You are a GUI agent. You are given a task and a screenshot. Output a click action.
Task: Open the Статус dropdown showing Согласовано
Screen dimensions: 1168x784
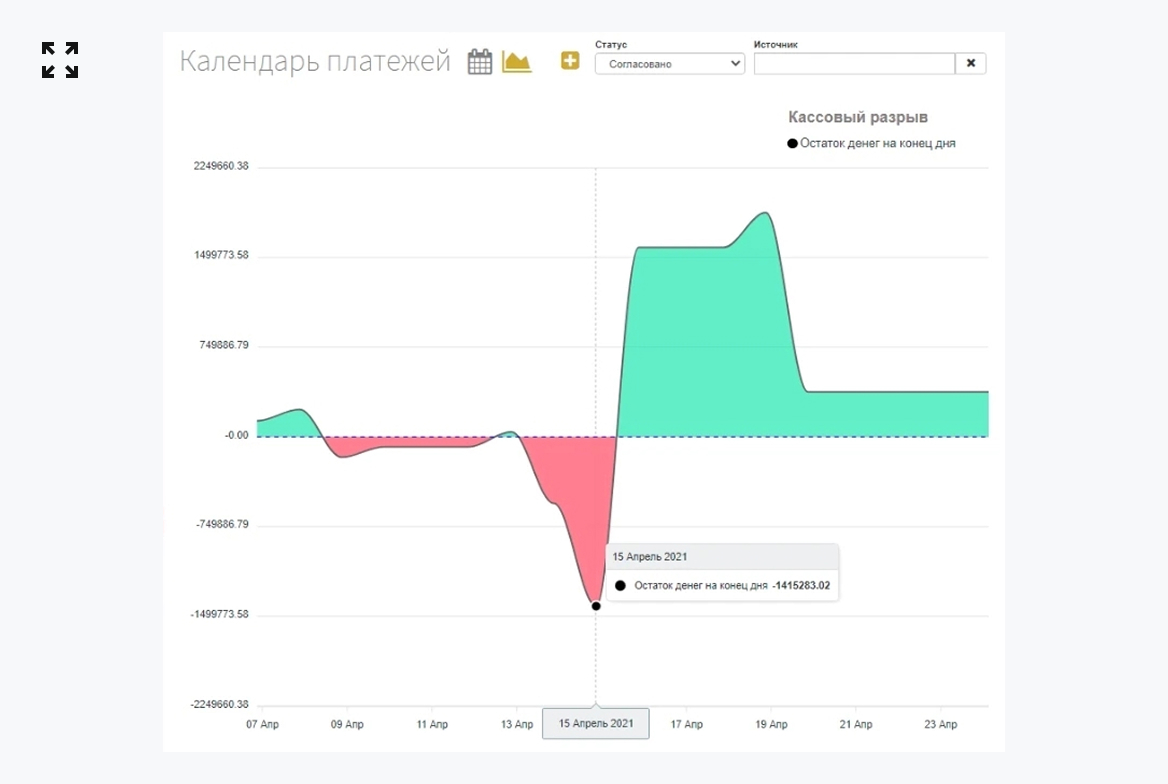click(x=670, y=63)
